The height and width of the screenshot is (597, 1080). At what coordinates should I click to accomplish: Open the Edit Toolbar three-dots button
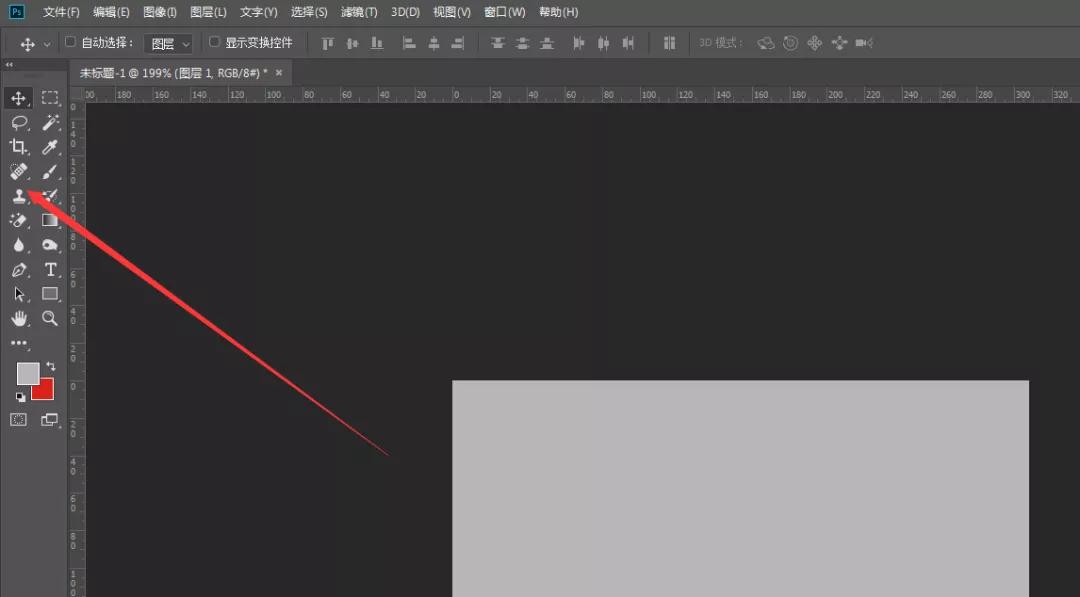coord(19,343)
